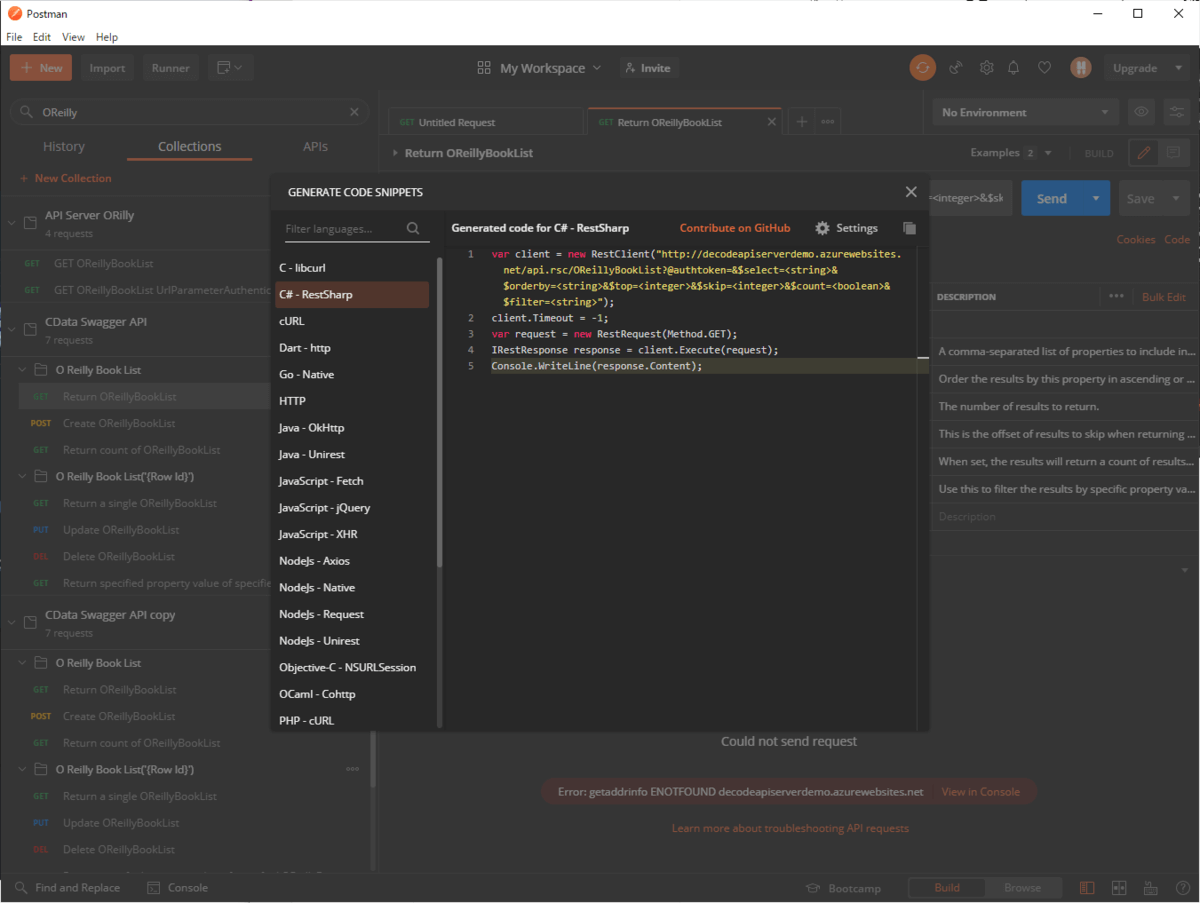
Task: Select the Untitled Request tab
Action: click(485, 122)
